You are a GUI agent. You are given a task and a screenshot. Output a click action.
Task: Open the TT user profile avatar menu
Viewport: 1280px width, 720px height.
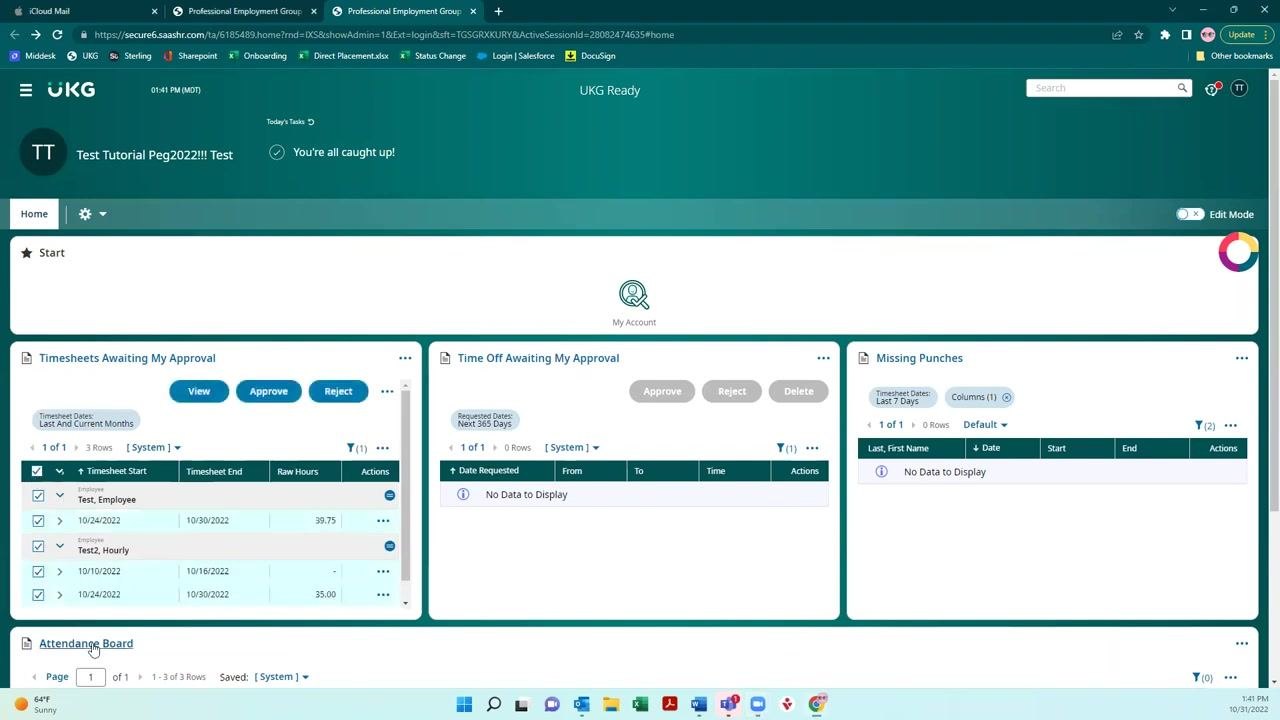click(x=1239, y=88)
